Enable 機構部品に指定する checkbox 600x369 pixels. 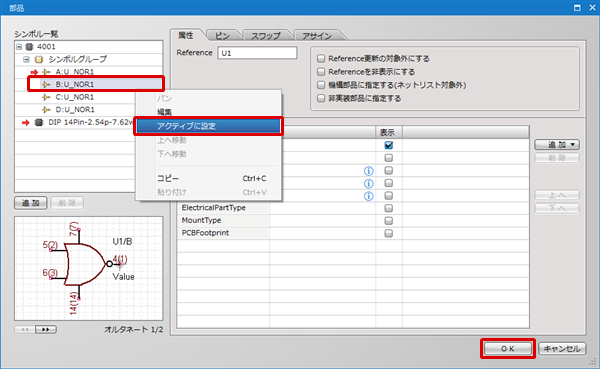(x=321, y=85)
